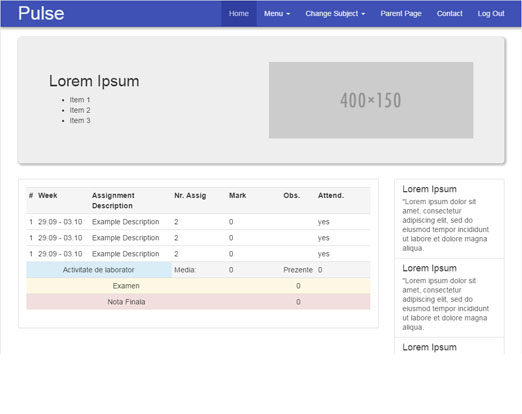This screenshot has width=522, height=414.
Task: Click the 400×150 placeholder image
Action: coord(371,100)
